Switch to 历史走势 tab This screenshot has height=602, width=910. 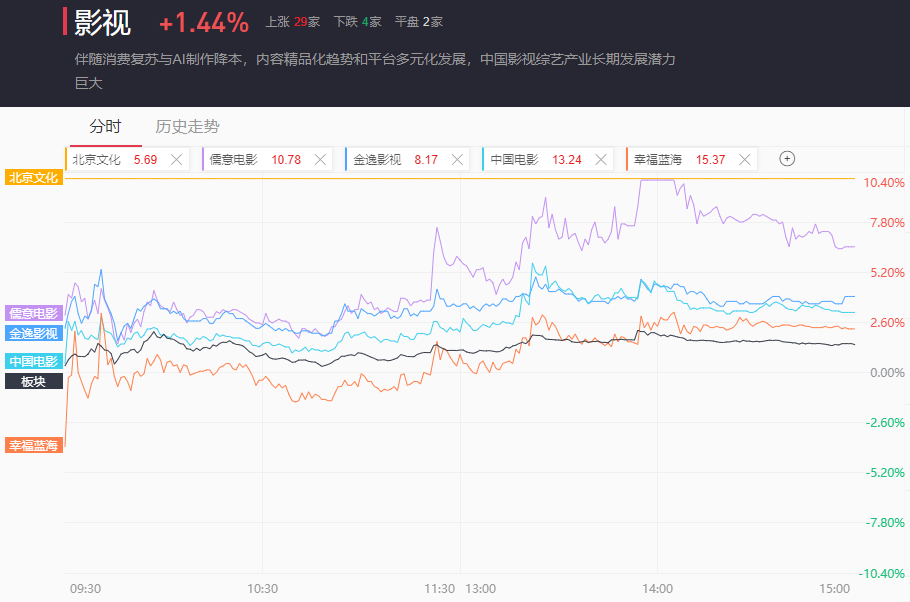[x=187, y=127]
